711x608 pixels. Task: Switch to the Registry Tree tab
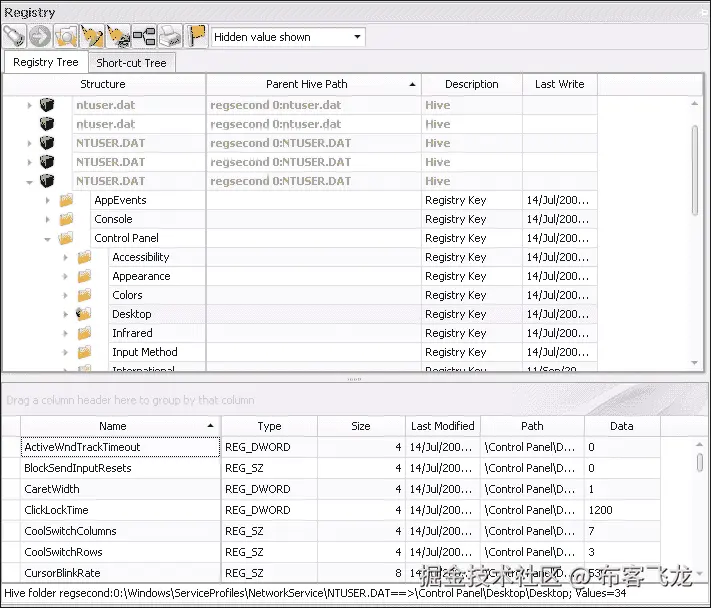[x=46, y=62]
